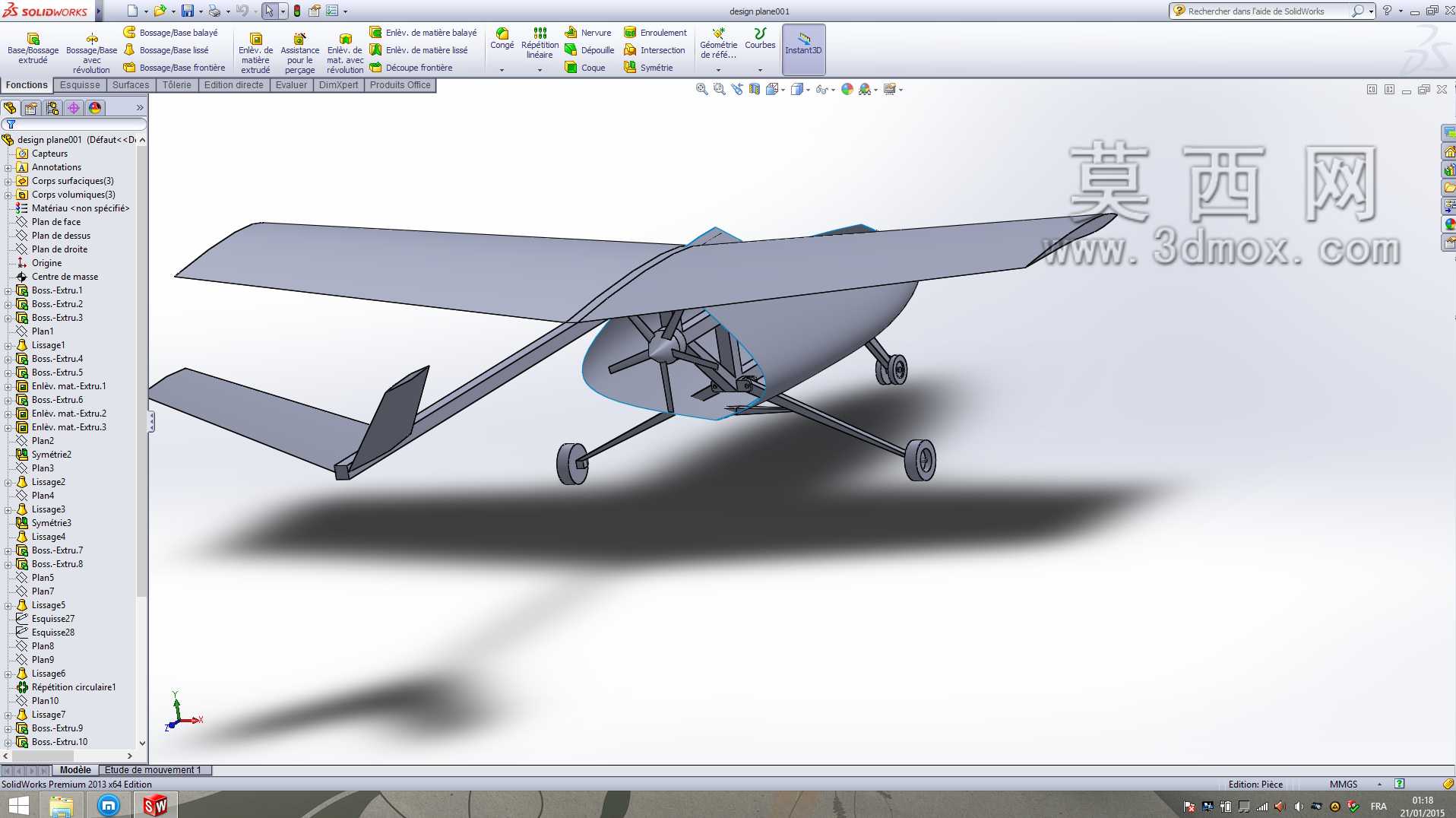This screenshot has height=818, width=1456.
Task: Expand the Annotations folder
Action: coord(8,167)
